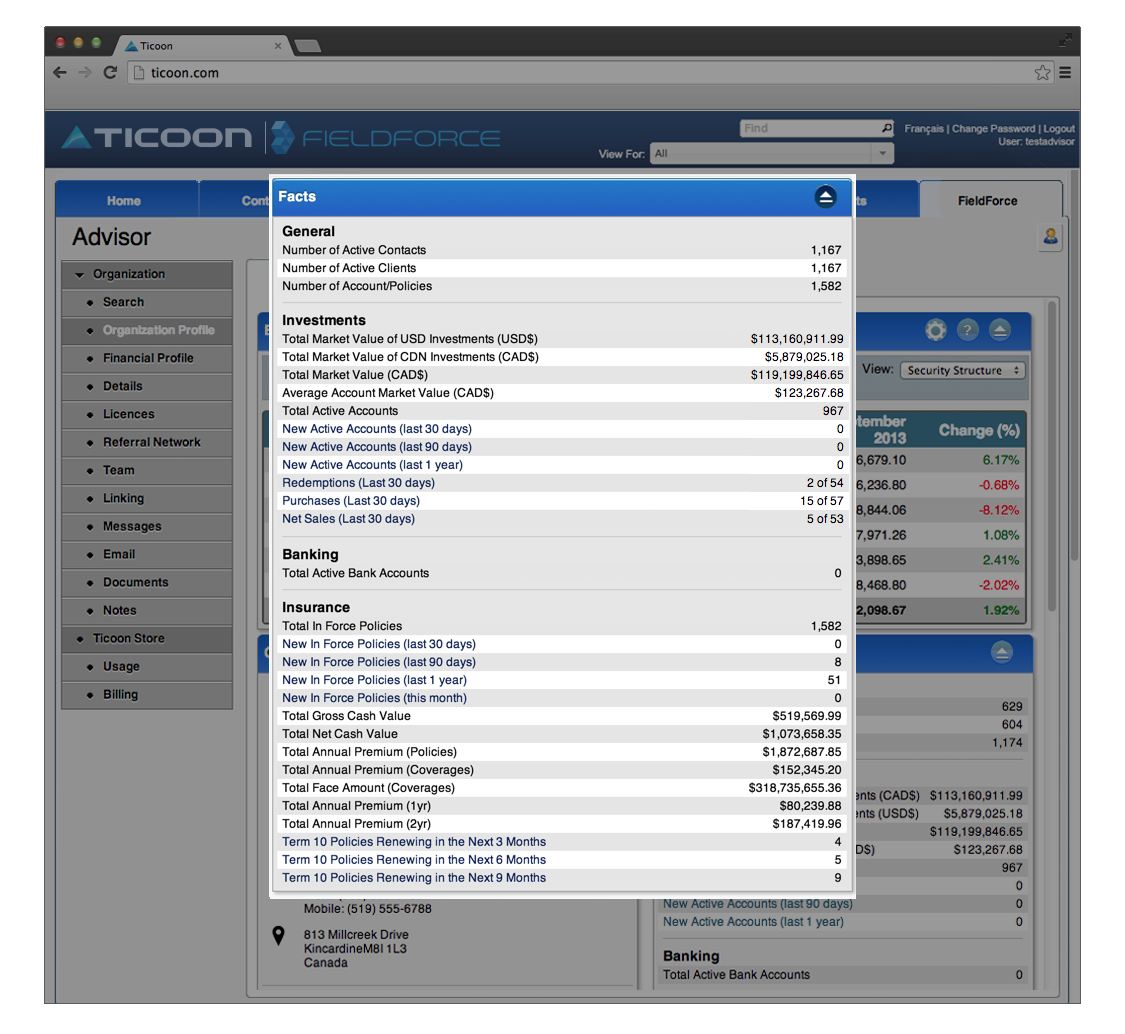The height and width of the screenshot is (1034, 1125).
Task: Close the Ticoon browser tab
Action: [x=278, y=46]
